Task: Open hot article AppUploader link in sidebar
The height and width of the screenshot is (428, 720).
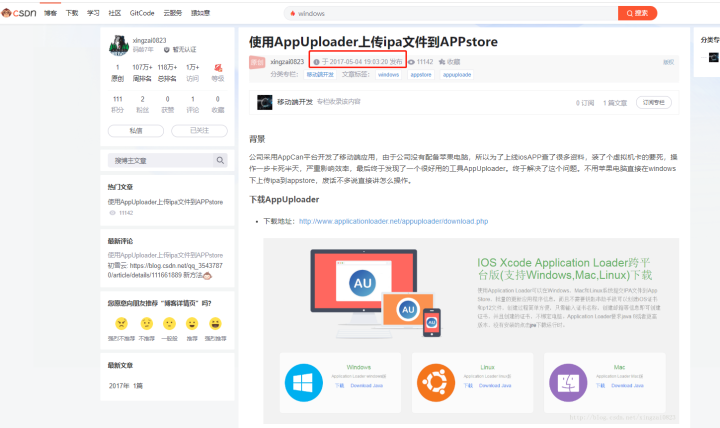Action: (x=165, y=202)
